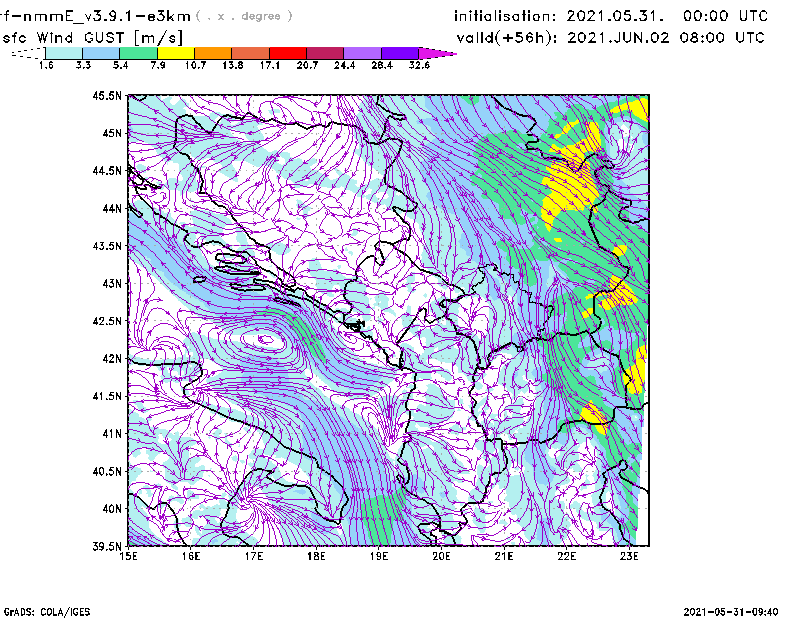This screenshot has width=800, height=618.
Task: Click legend value '17.1'
Action: point(269,65)
